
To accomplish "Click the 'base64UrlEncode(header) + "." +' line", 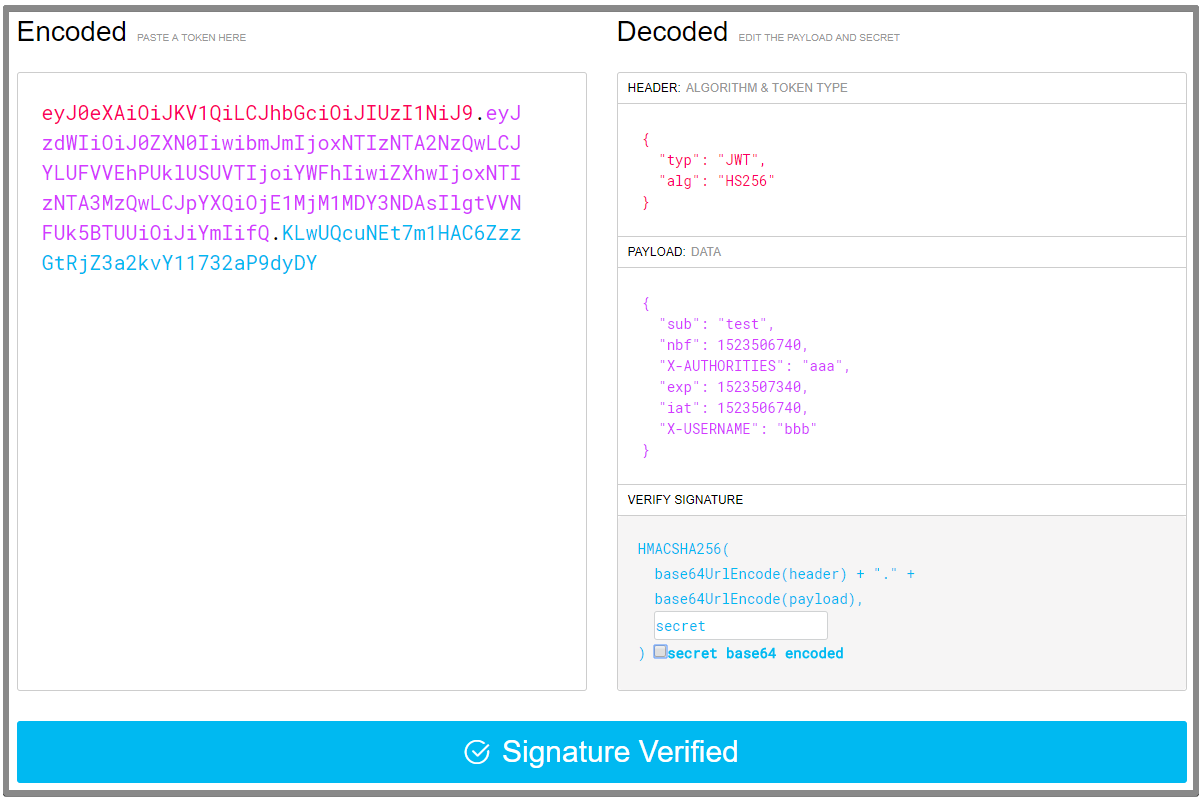I will 785,574.
